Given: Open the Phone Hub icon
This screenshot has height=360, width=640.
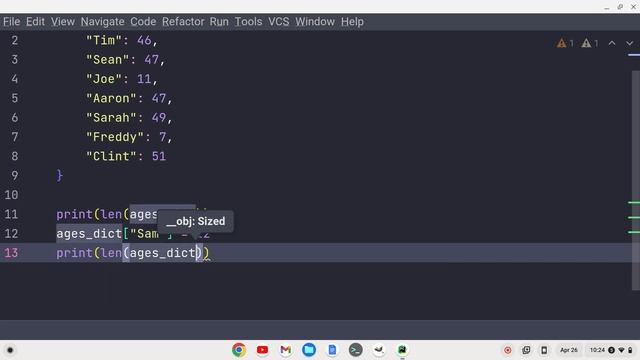Looking at the screenshot, I should tap(544, 350).
